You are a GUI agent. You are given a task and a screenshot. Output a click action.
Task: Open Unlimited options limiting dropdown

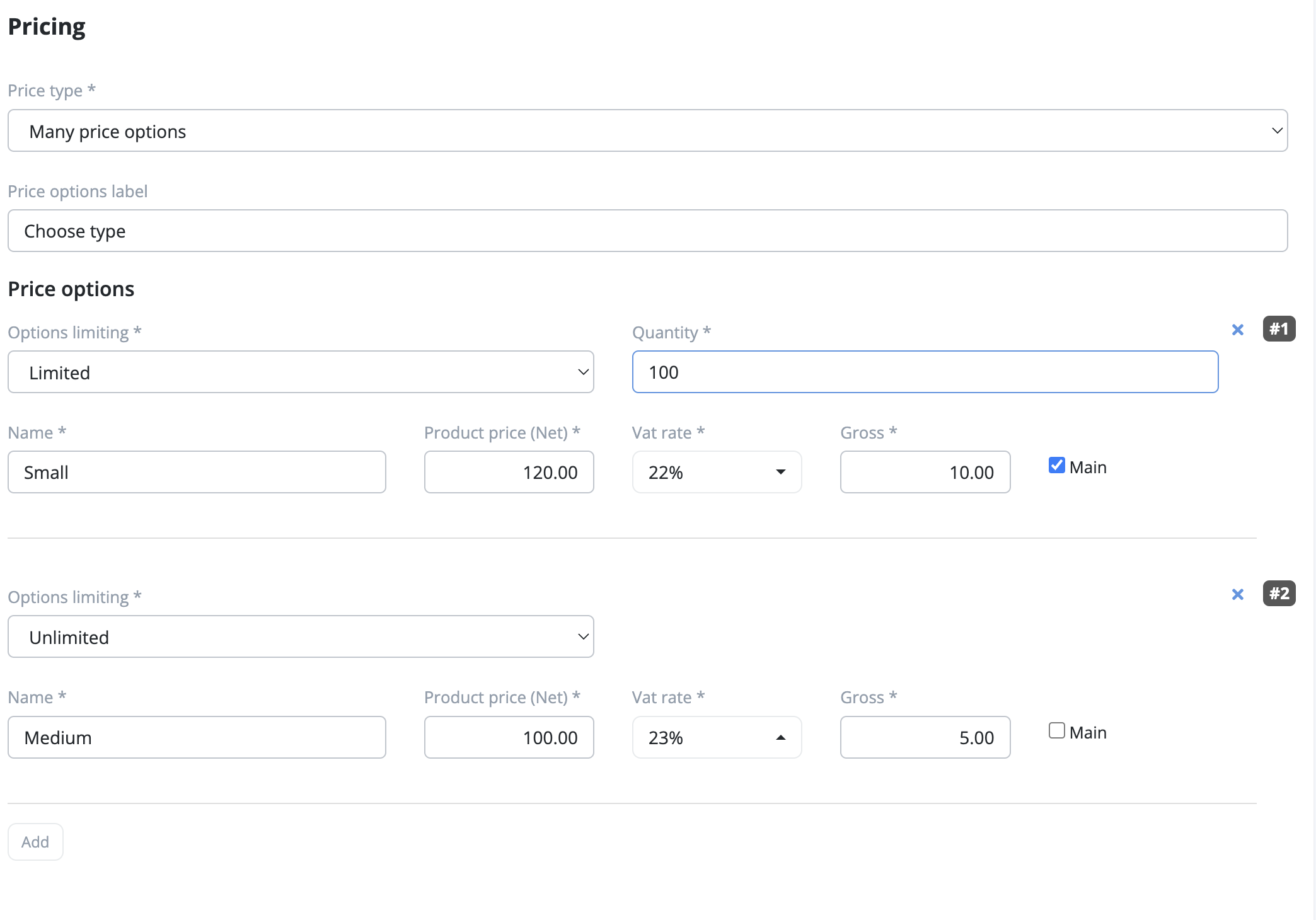[301, 637]
